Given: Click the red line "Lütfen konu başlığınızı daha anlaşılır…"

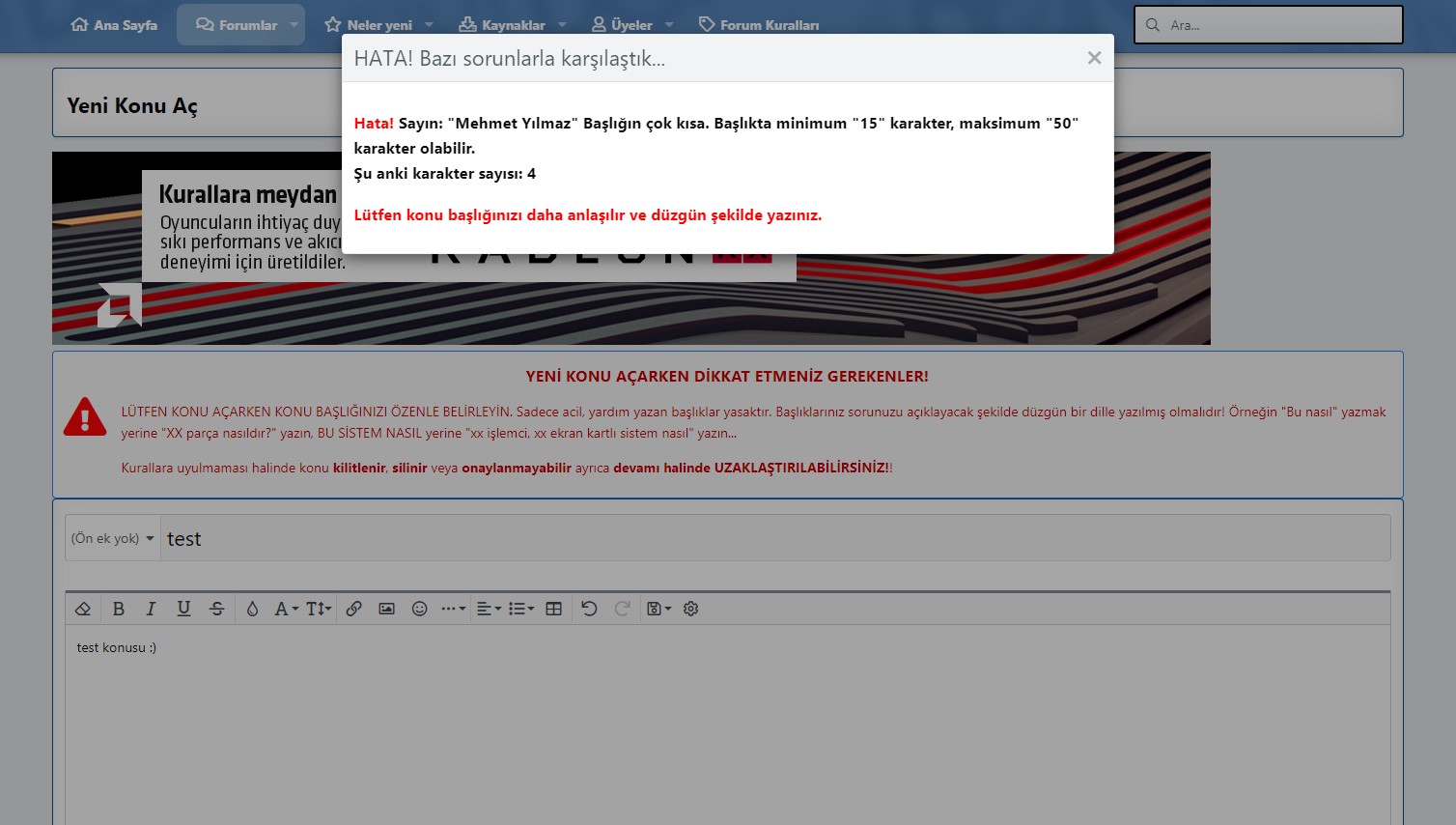Looking at the screenshot, I should click(588, 215).
